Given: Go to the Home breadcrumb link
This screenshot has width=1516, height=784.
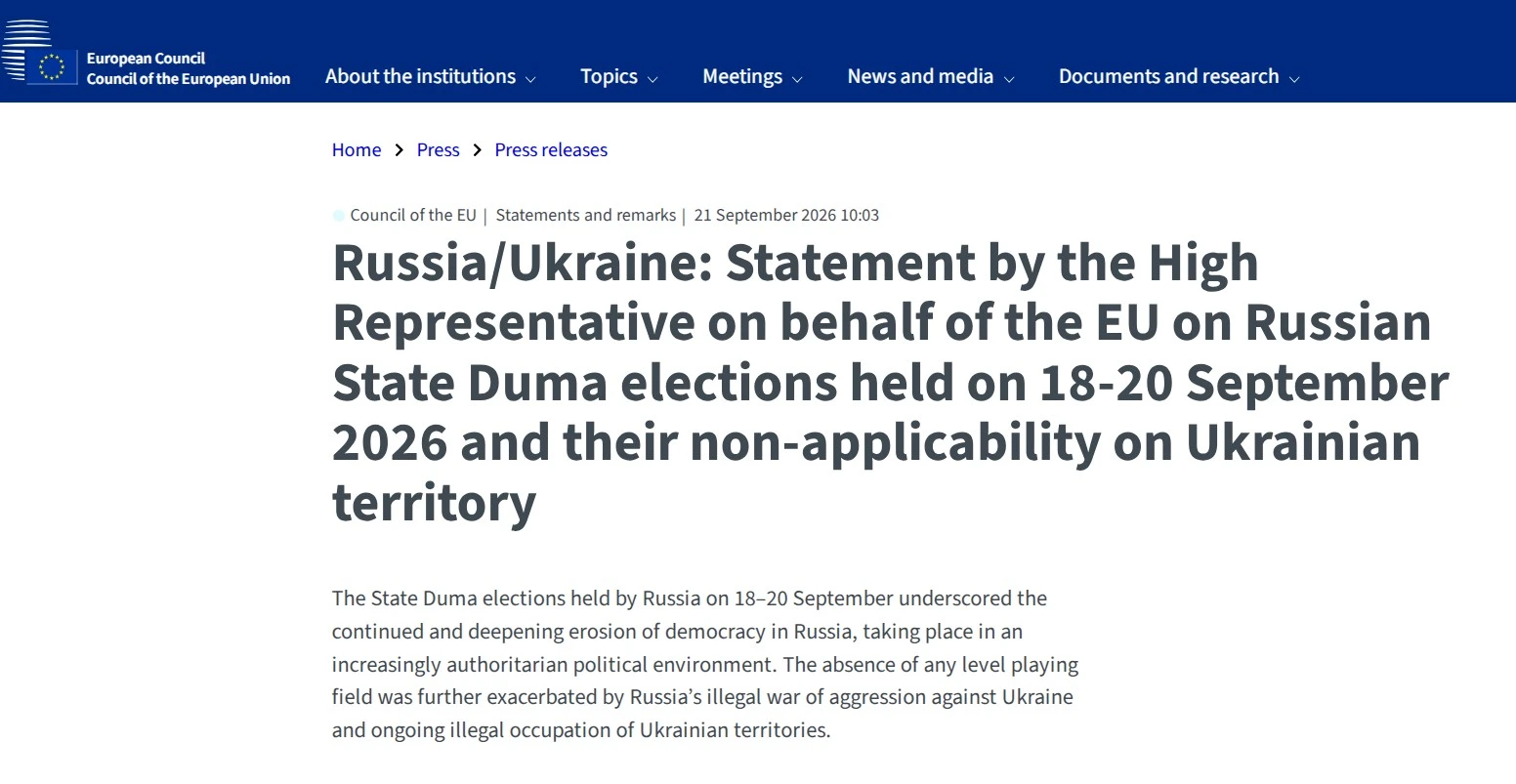Looking at the screenshot, I should pos(357,149).
